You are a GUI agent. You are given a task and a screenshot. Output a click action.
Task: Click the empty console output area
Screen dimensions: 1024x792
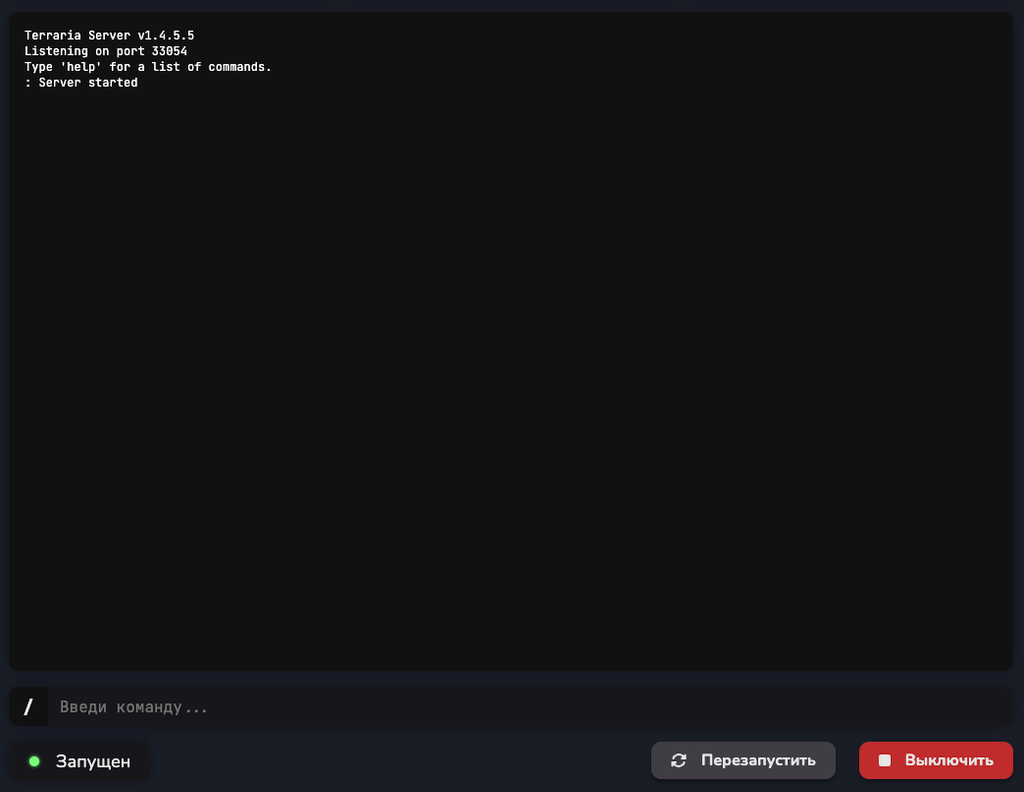(511, 379)
